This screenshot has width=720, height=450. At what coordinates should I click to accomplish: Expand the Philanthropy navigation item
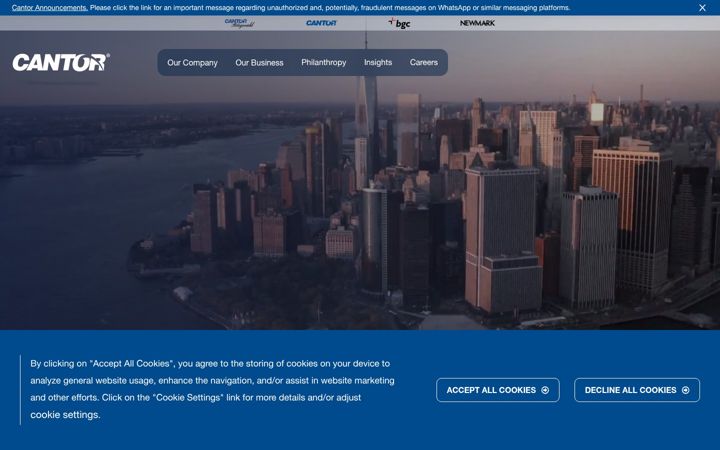324,62
